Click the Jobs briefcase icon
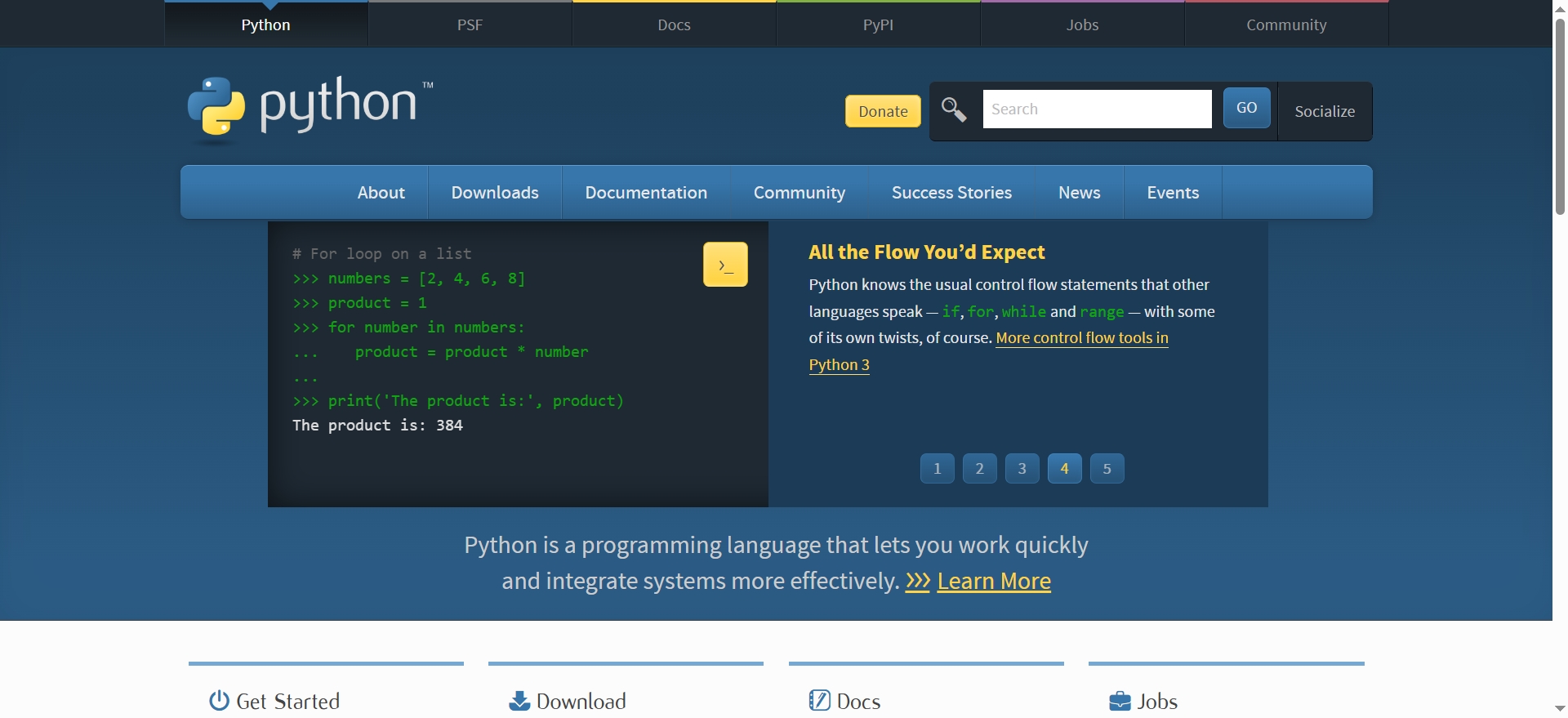The width and height of the screenshot is (1568, 718). click(1120, 701)
